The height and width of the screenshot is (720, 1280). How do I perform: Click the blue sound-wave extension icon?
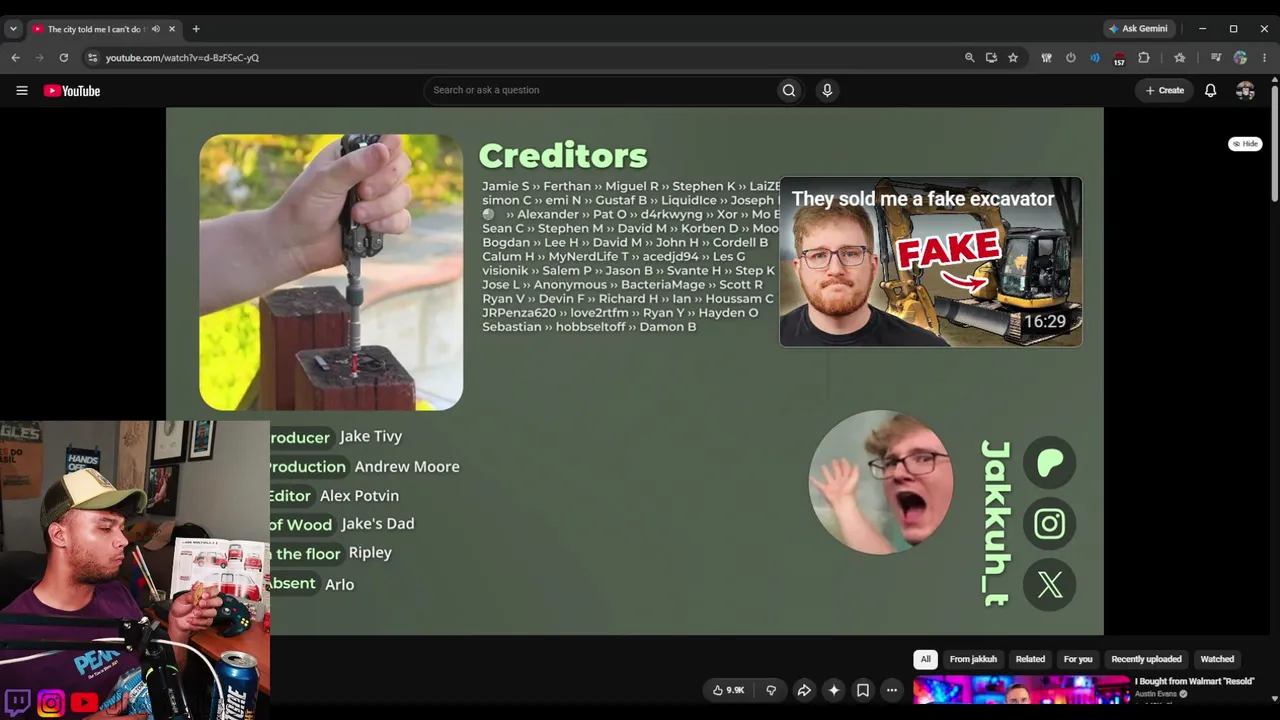[1095, 58]
